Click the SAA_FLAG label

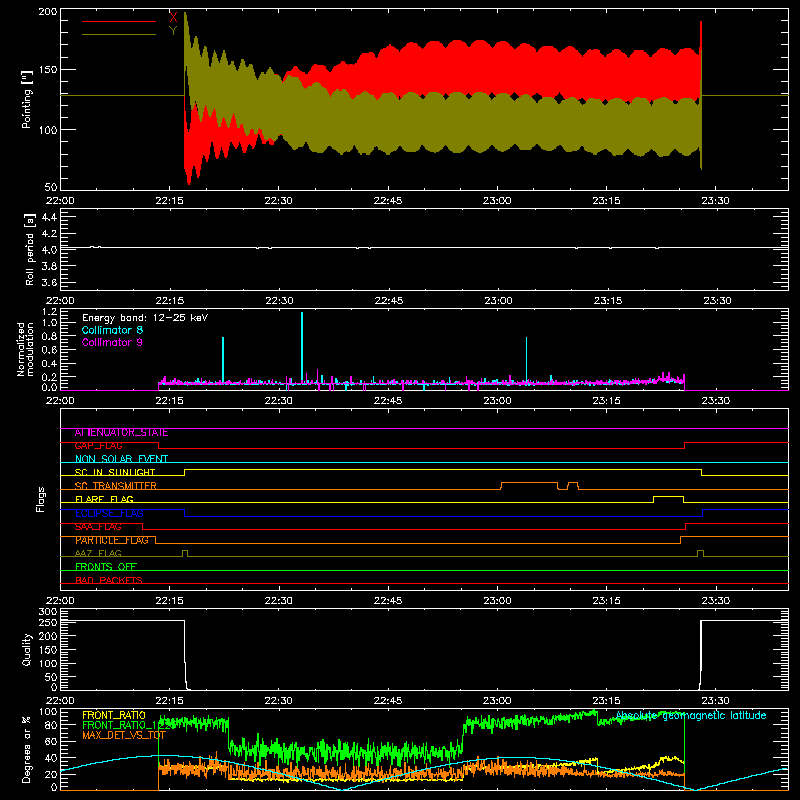tap(98, 527)
